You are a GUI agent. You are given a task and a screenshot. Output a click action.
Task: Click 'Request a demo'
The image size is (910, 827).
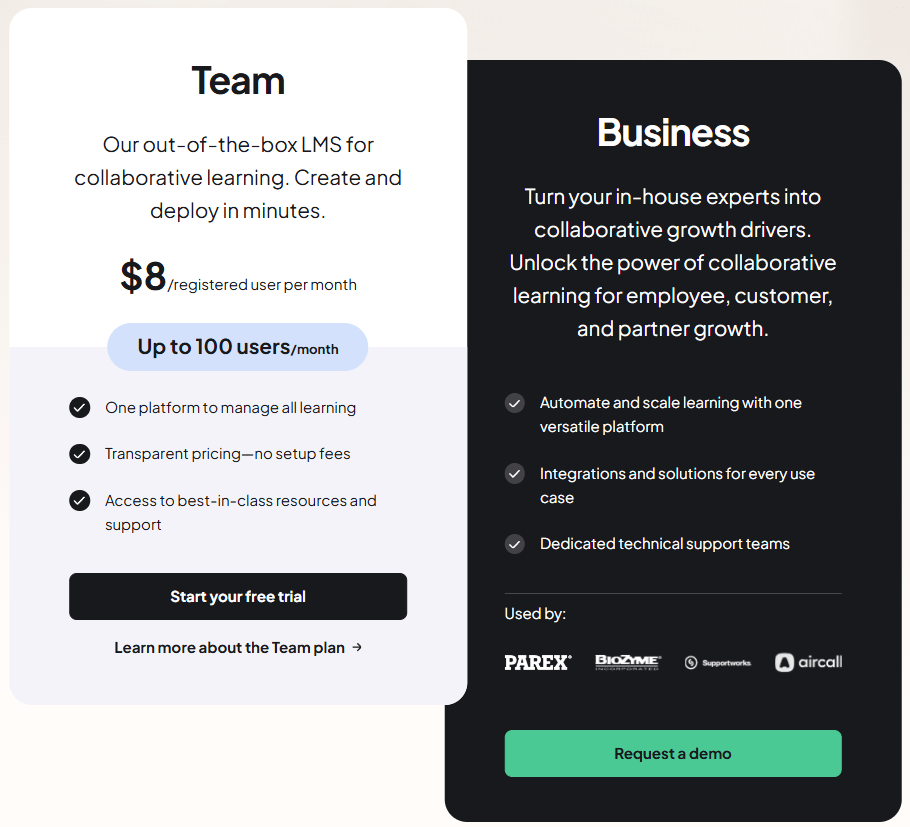(672, 753)
